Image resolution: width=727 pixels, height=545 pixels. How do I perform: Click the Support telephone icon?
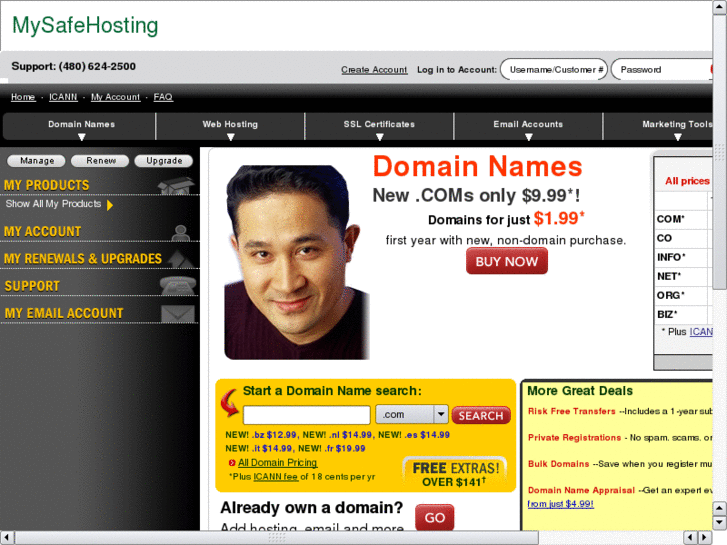[x=178, y=286]
